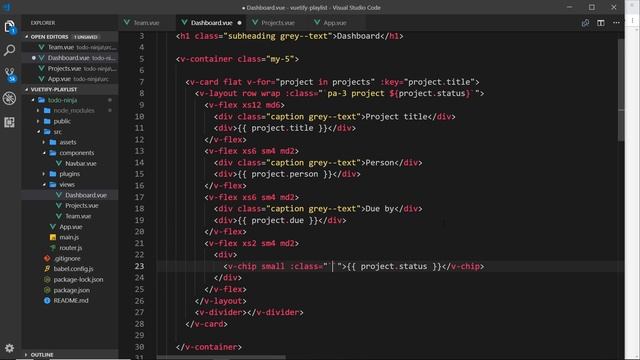Screen dimensions: 640x360
Task: Click line number 7 in the gutter
Action: [142, 82]
